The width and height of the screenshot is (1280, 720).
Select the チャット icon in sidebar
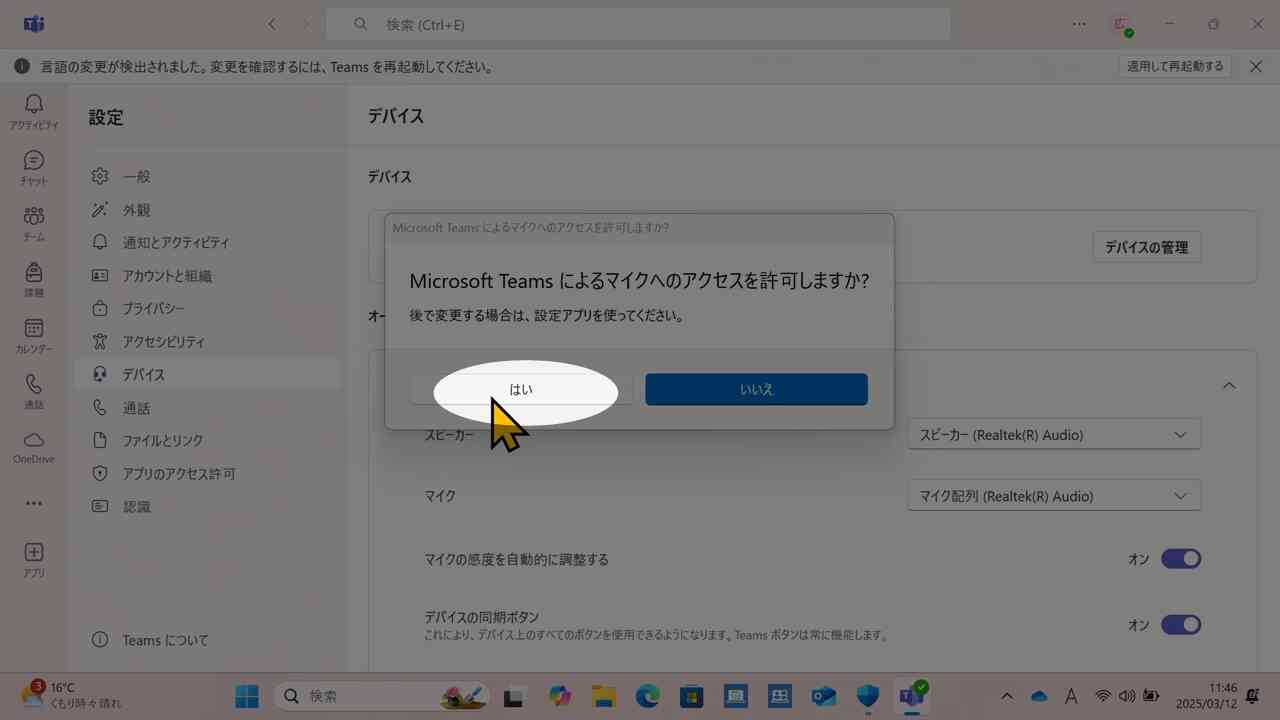34,167
